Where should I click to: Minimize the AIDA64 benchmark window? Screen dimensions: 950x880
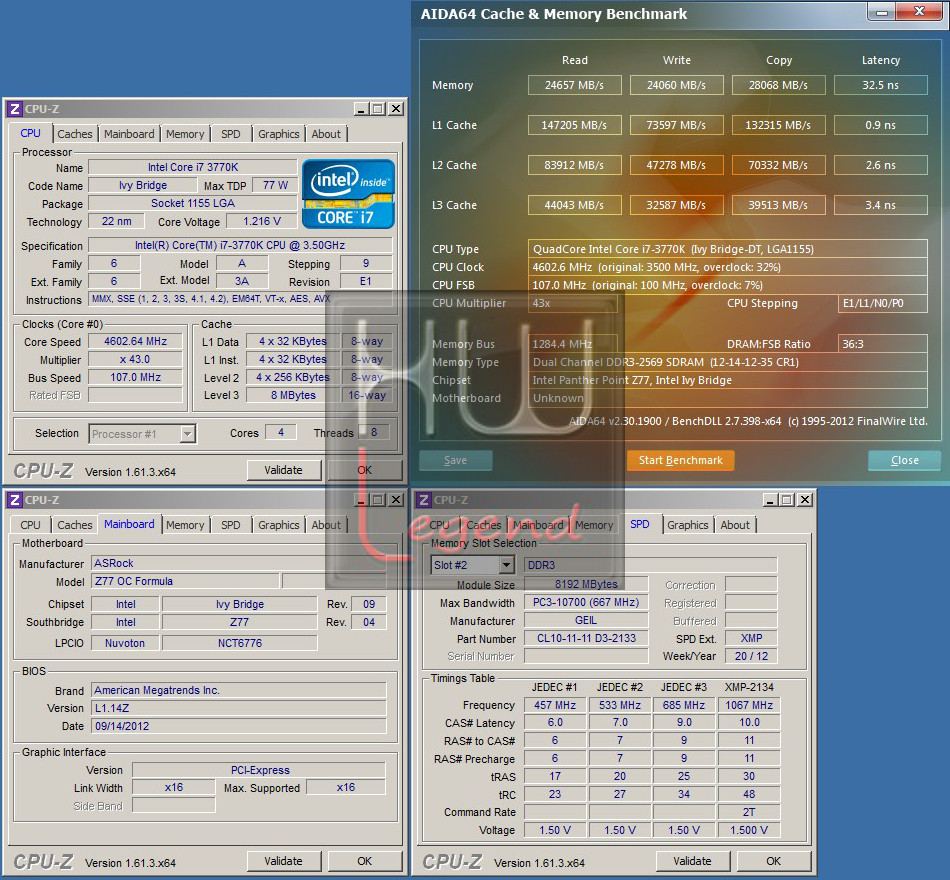(882, 12)
